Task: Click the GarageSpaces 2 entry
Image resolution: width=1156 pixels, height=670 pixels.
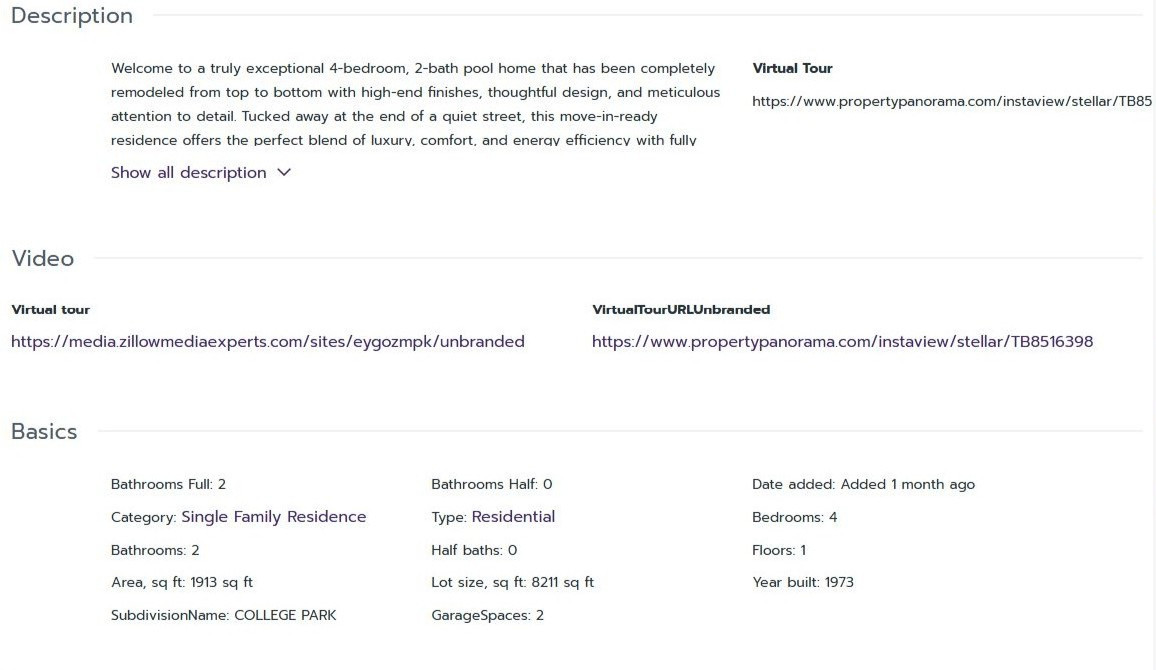Action: pos(487,615)
